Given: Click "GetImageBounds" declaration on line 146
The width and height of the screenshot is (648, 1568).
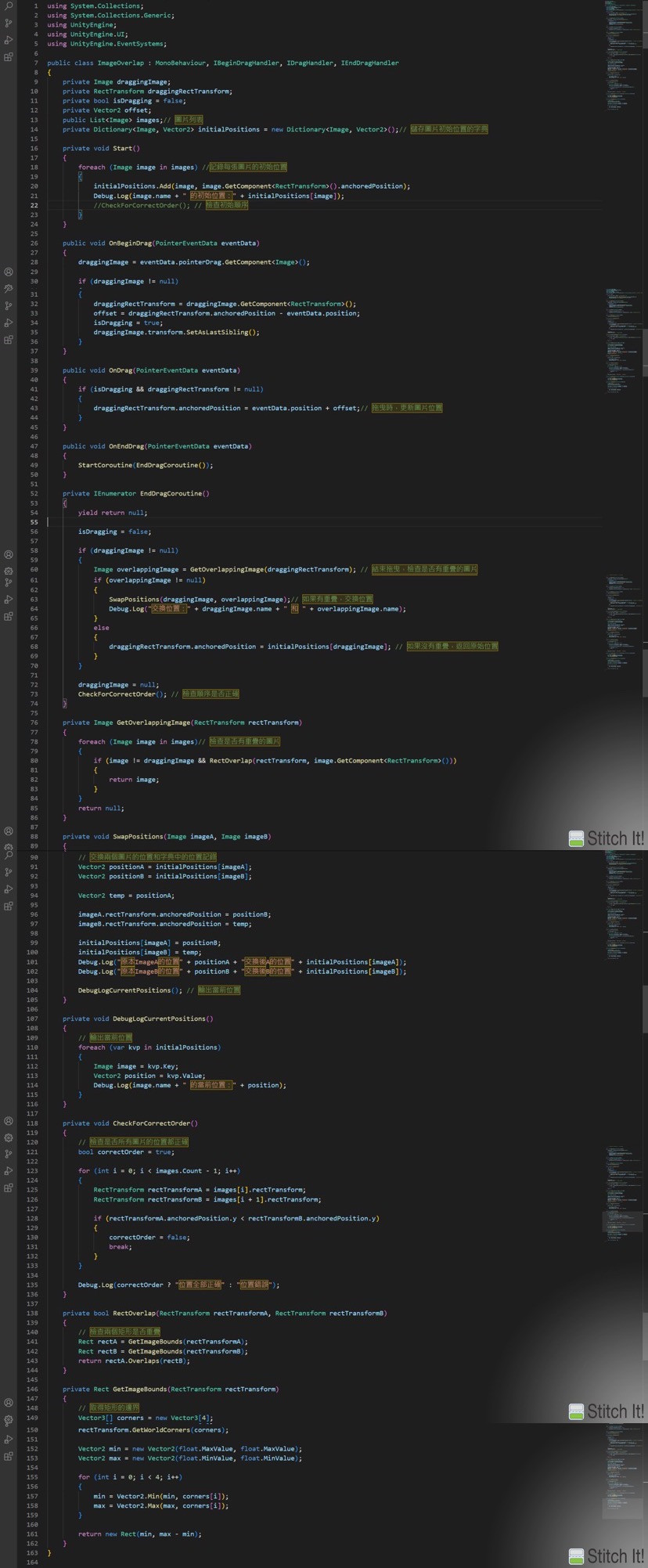Looking at the screenshot, I should (x=140, y=1389).
